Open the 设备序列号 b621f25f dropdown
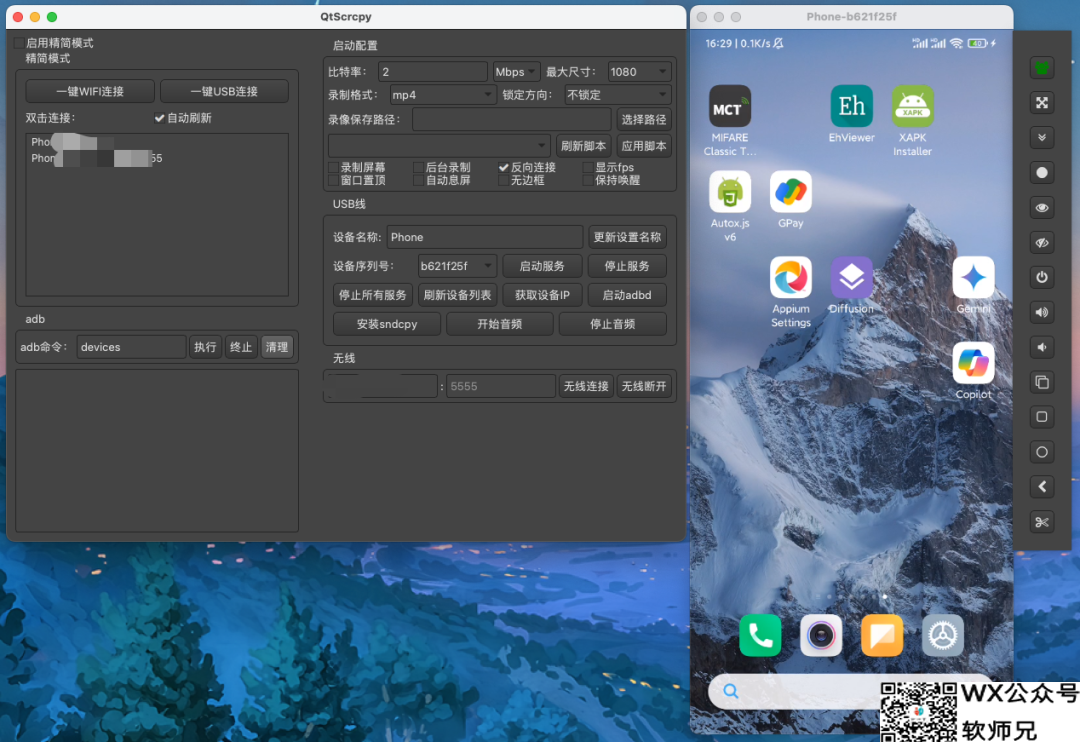 (x=457, y=266)
